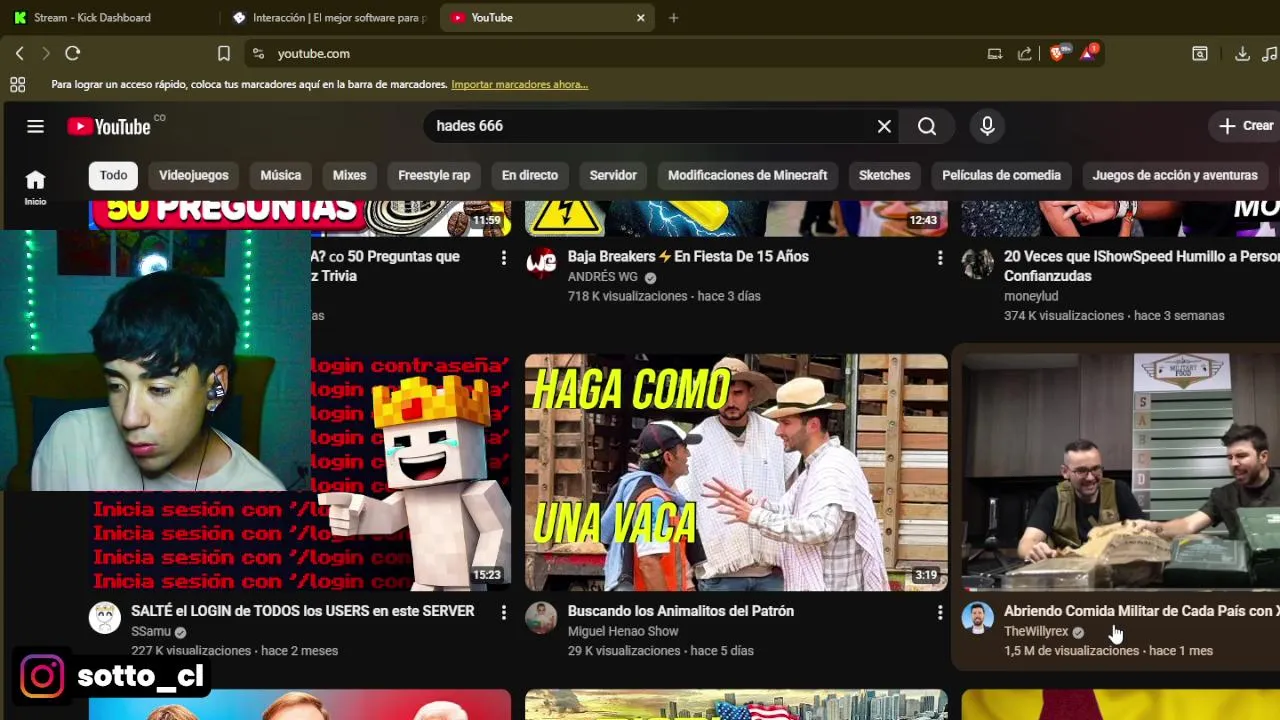This screenshot has width=1280, height=720.
Task: Open Brave Shields lion icon
Action: pyautogui.click(x=1057, y=53)
